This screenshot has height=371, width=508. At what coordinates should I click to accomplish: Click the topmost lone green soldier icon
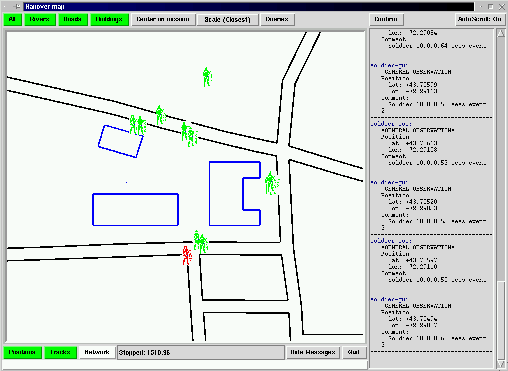(207, 77)
